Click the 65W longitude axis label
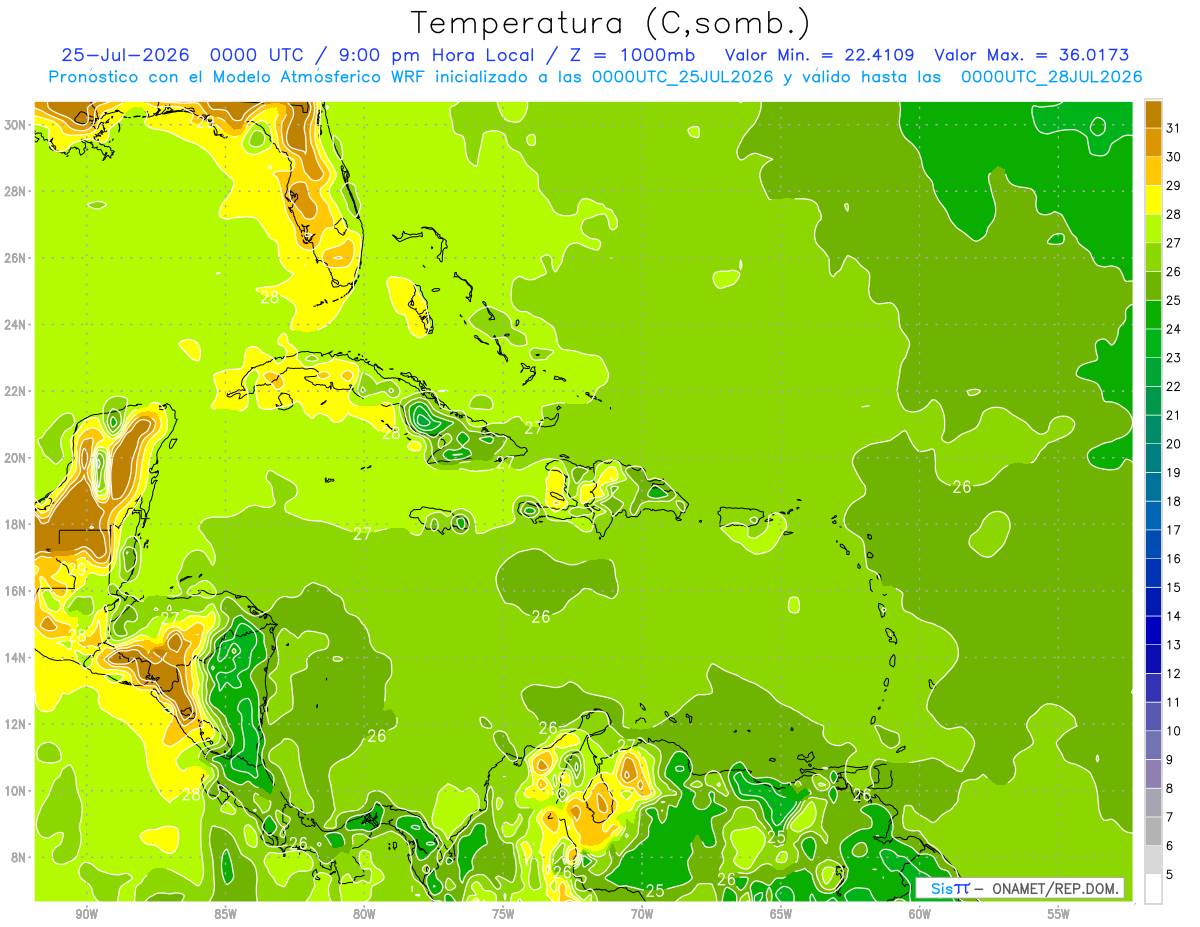The width and height of the screenshot is (1200, 927). [781, 914]
